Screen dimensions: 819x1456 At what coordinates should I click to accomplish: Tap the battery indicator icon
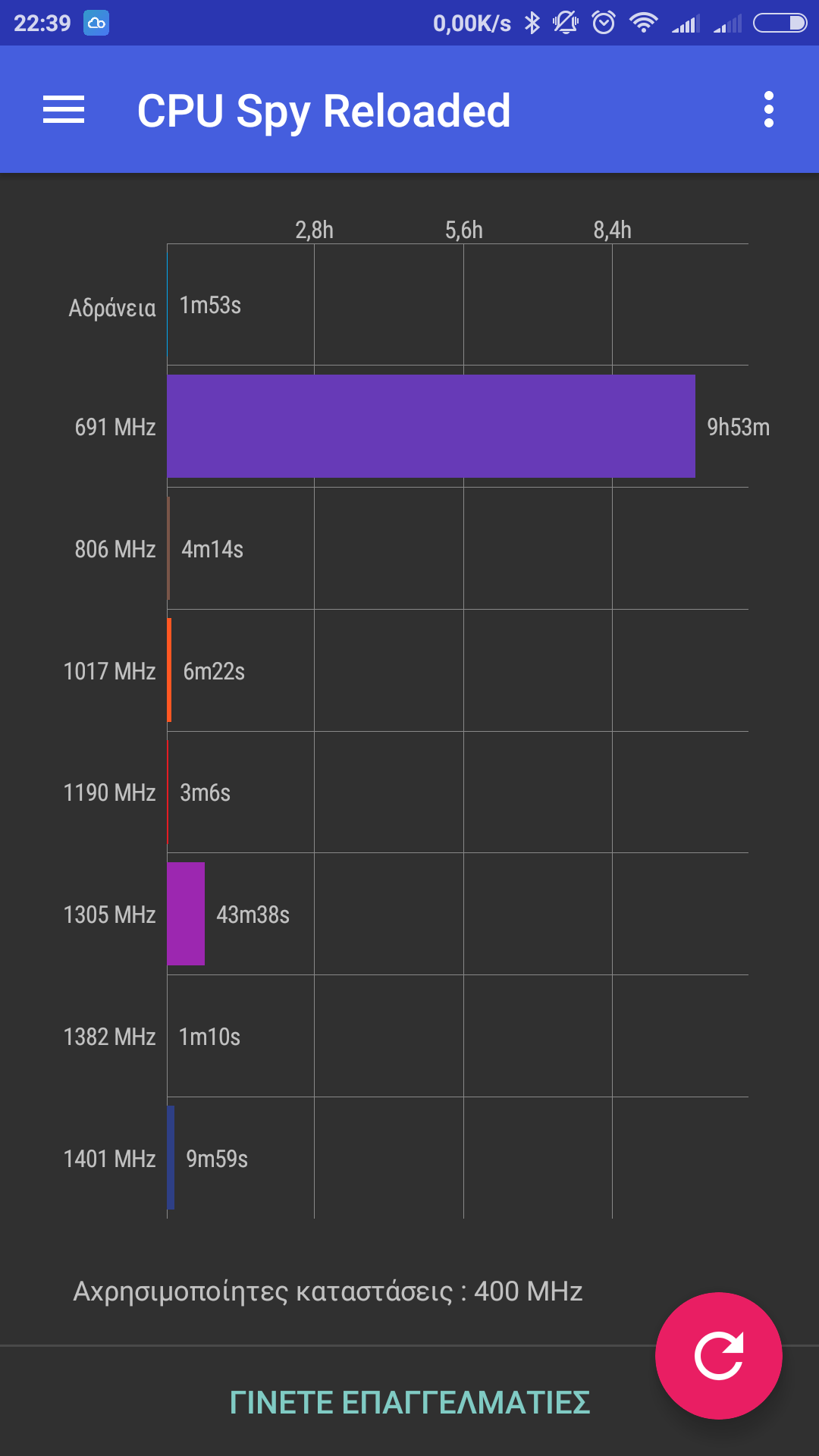780,23
